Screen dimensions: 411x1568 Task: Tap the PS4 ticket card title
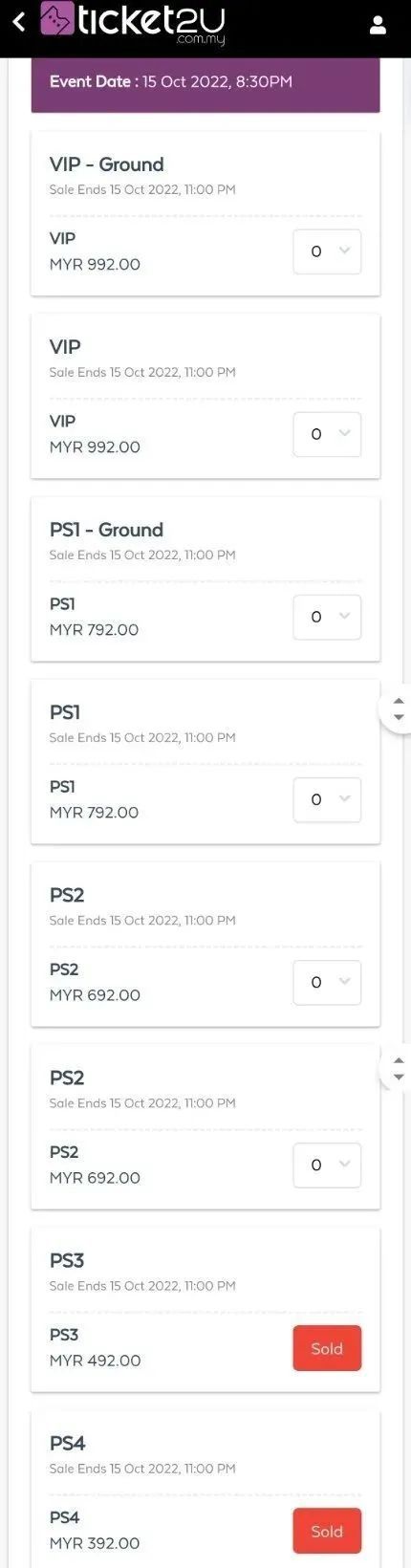[67, 1443]
